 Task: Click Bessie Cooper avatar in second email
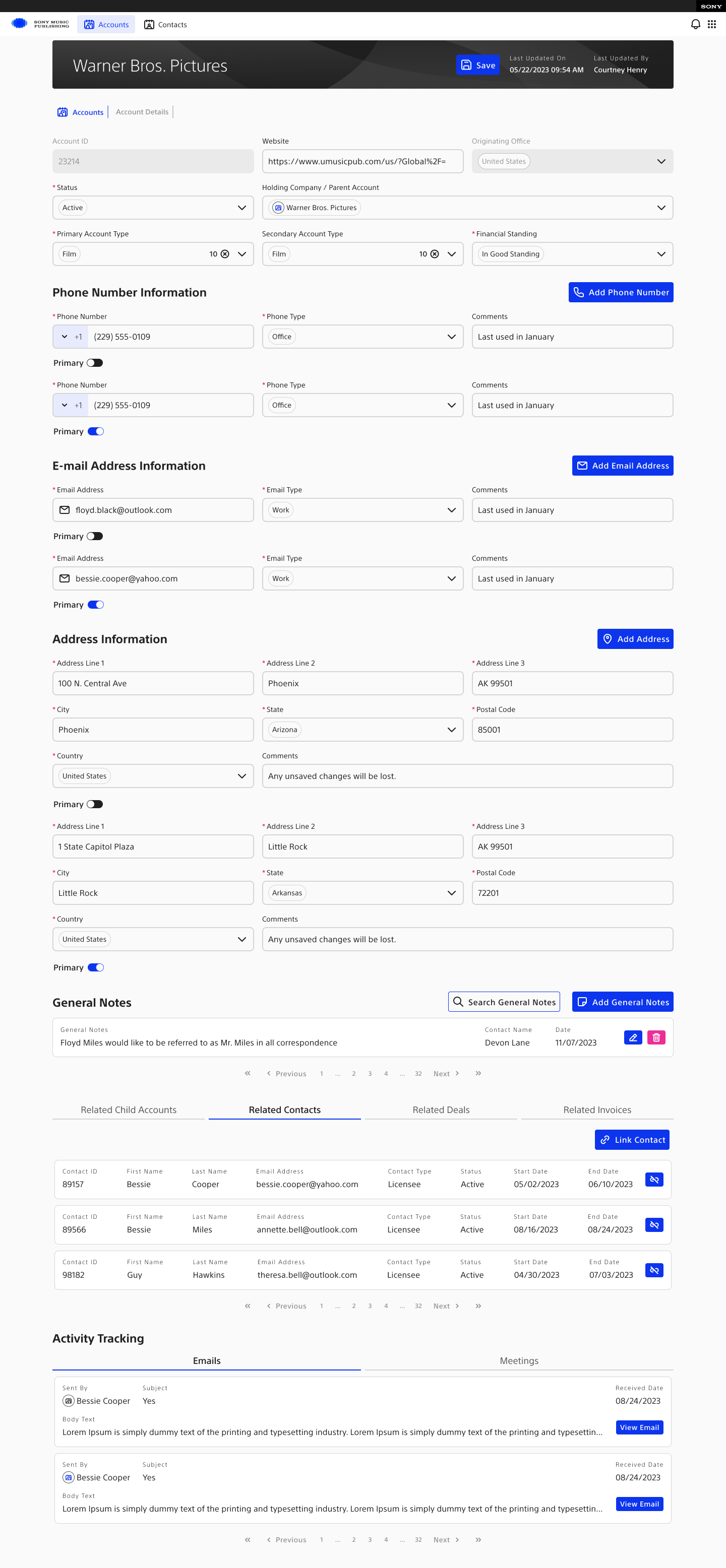[69, 1477]
